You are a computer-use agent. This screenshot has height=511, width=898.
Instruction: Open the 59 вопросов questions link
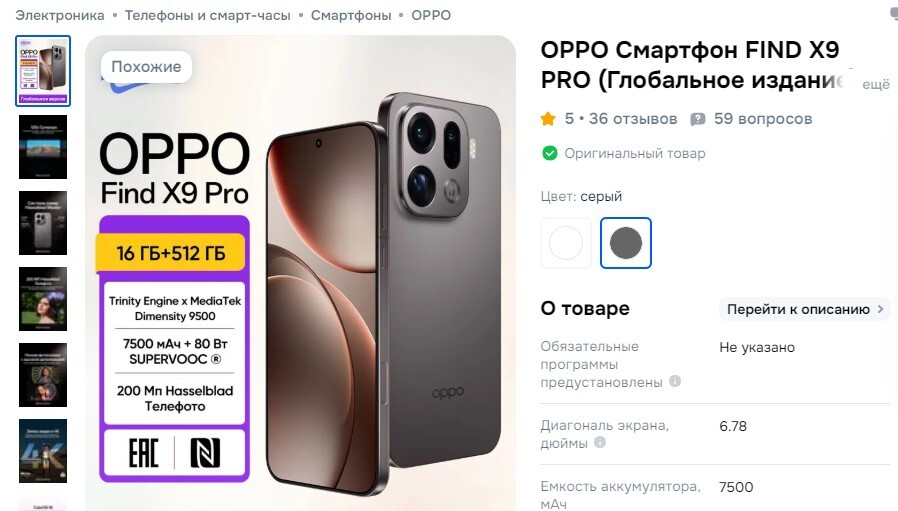pos(763,119)
